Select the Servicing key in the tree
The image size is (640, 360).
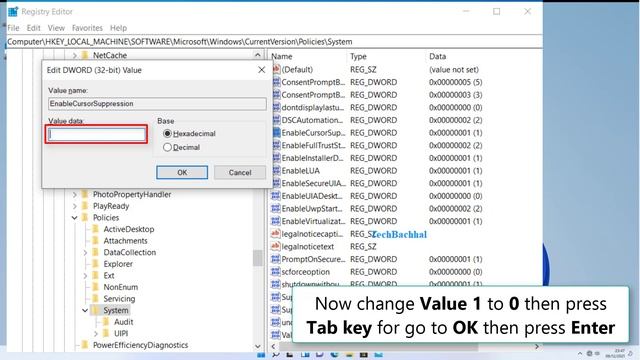point(119,299)
